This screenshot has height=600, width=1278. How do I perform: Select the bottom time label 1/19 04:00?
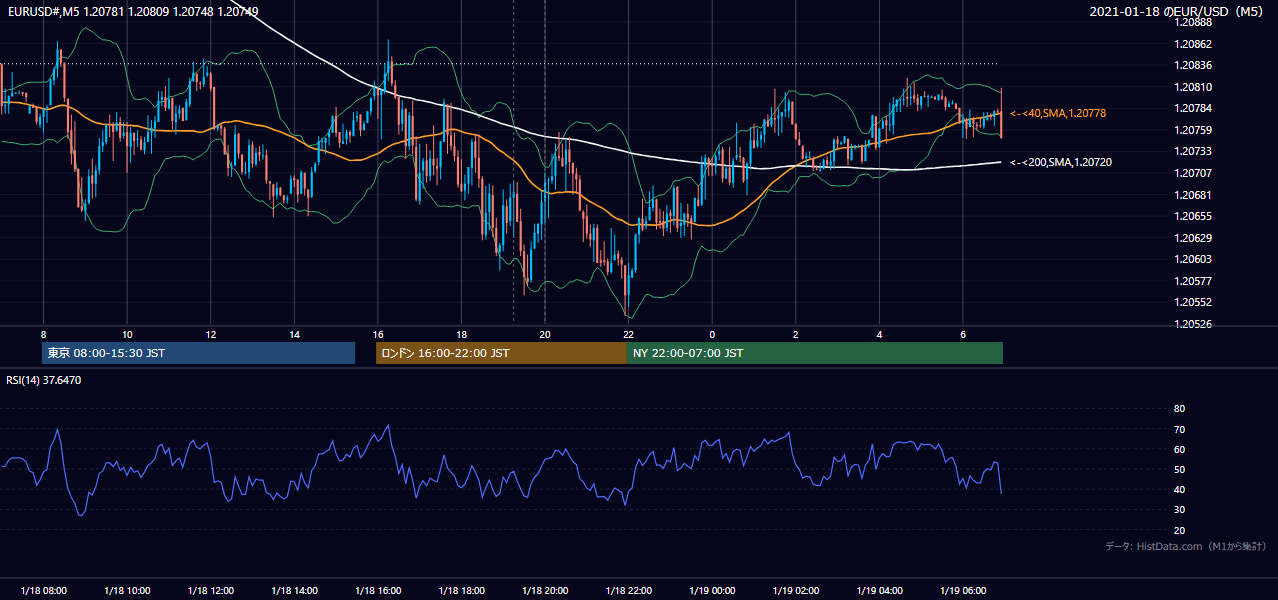tap(880, 591)
